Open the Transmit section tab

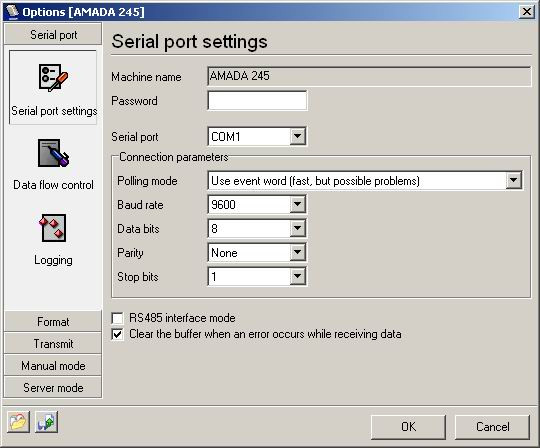coord(53,344)
